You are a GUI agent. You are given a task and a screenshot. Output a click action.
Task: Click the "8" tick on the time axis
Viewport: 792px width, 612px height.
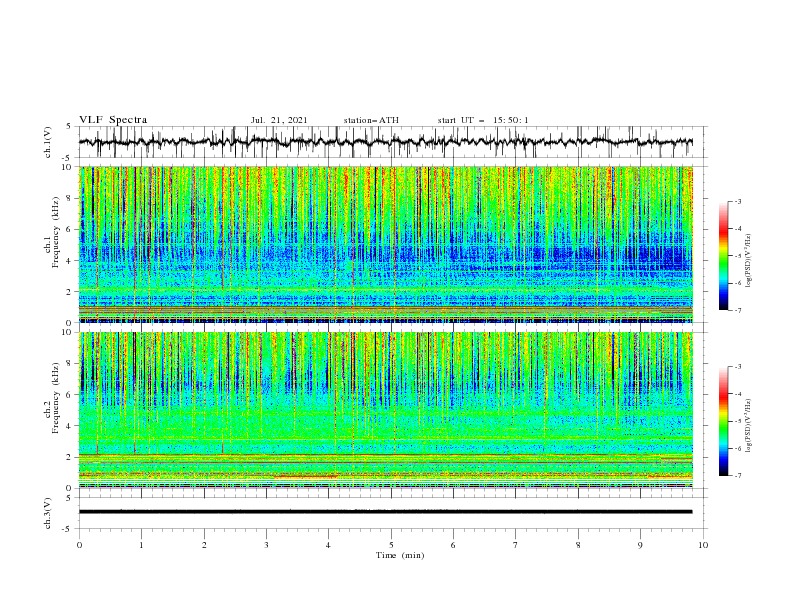pyautogui.click(x=578, y=545)
